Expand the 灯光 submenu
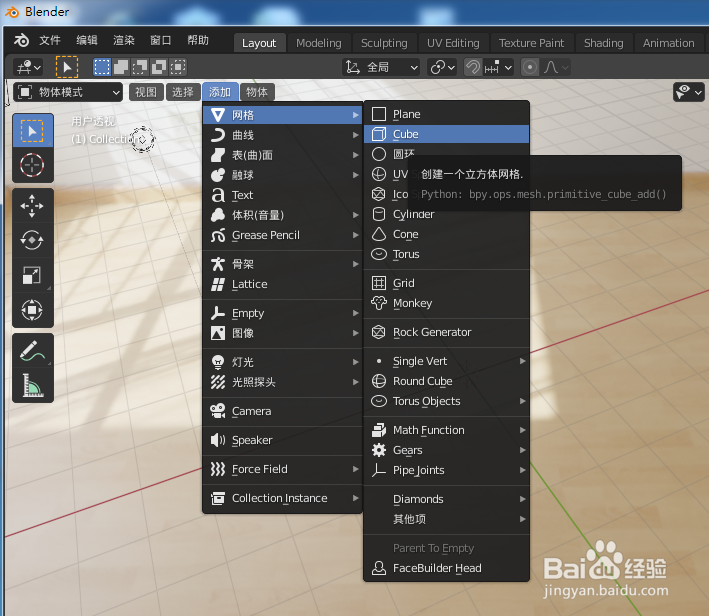Screen dimensions: 709x616 tap(282, 362)
